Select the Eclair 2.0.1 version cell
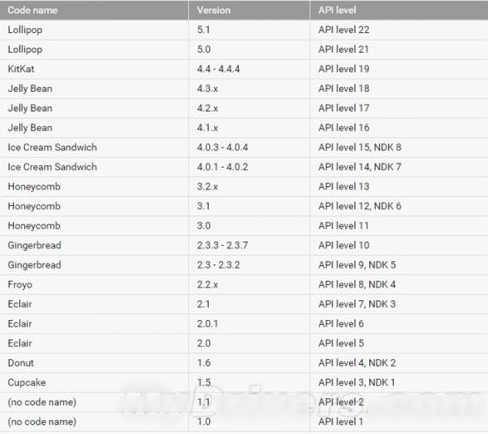Viewport: 488px width, 434px height. tap(249, 324)
